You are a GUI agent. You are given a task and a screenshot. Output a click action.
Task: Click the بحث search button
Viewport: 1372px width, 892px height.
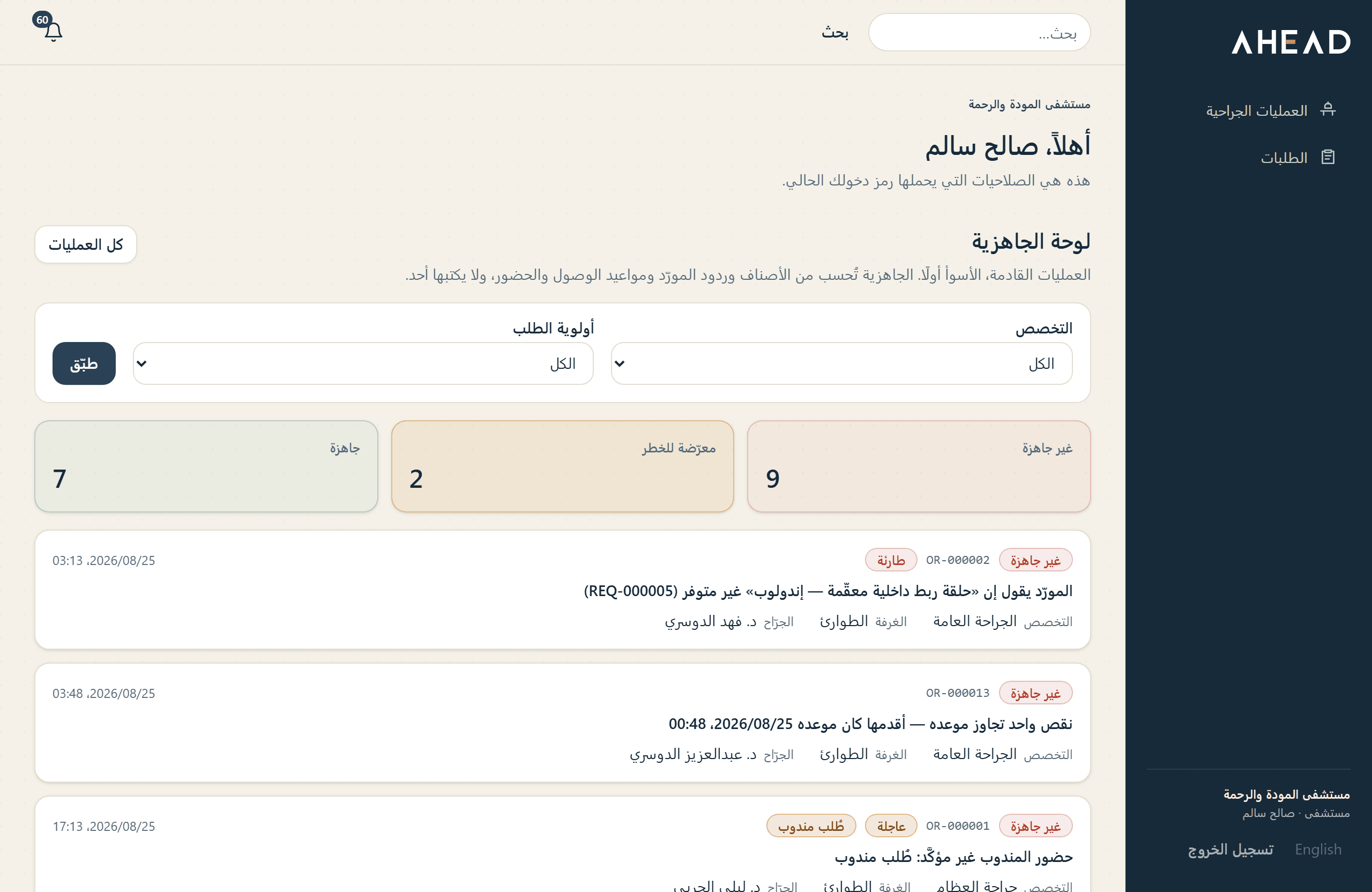835,32
